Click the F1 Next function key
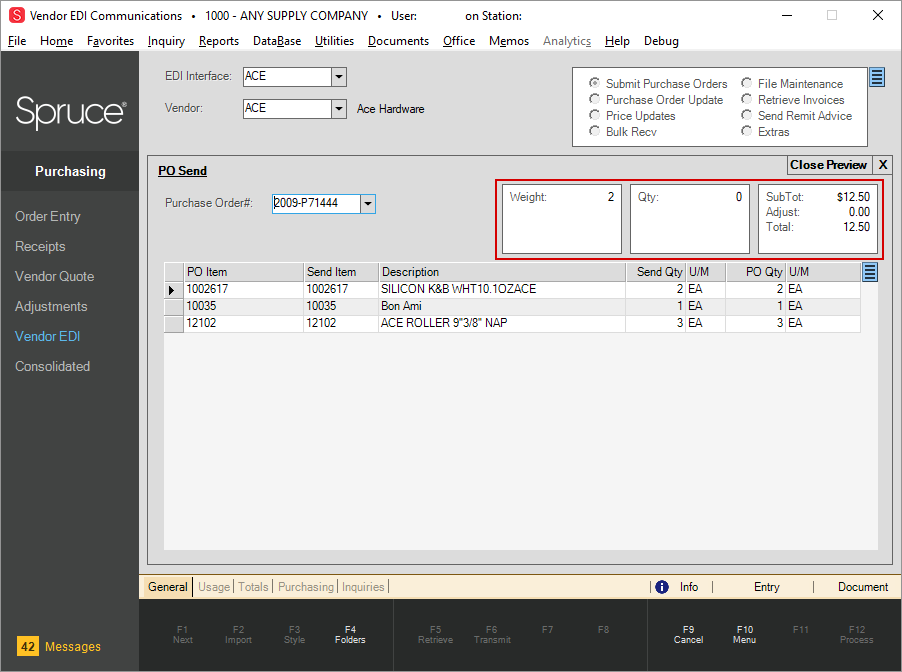Image resolution: width=902 pixels, height=672 pixels. (x=182, y=635)
